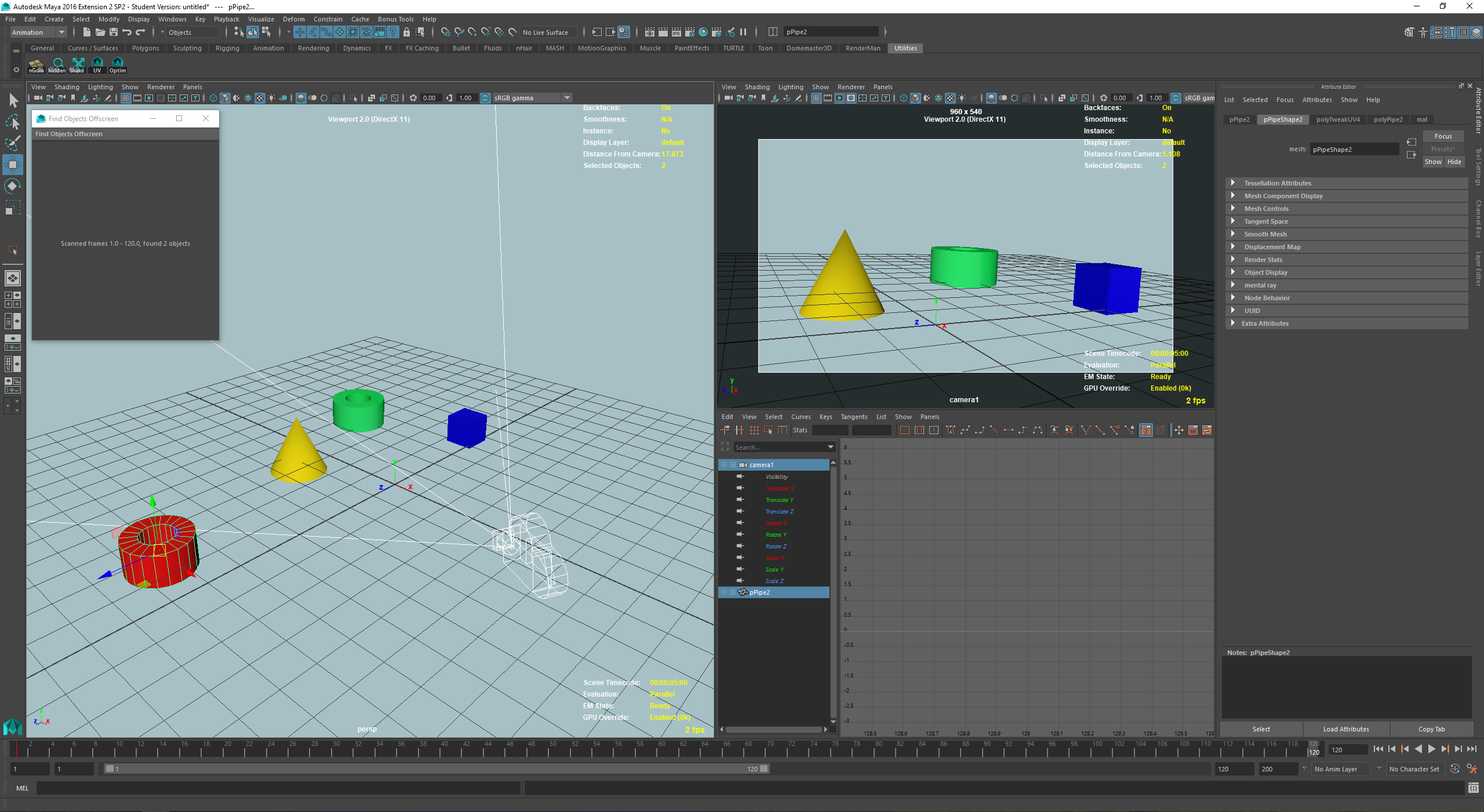Toggle the pPipe2 node expansion in outliner
Image resolution: width=1484 pixels, height=812 pixels.
pos(733,592)
